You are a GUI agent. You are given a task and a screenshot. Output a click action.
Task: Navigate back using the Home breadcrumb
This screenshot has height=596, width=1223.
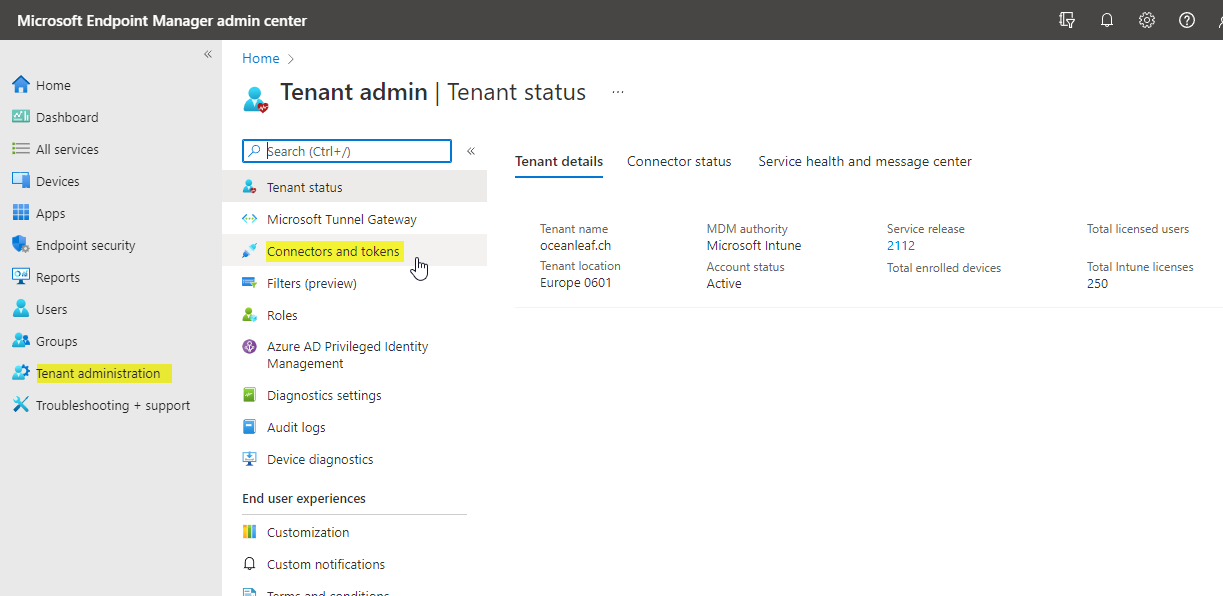tap(260, 58)
